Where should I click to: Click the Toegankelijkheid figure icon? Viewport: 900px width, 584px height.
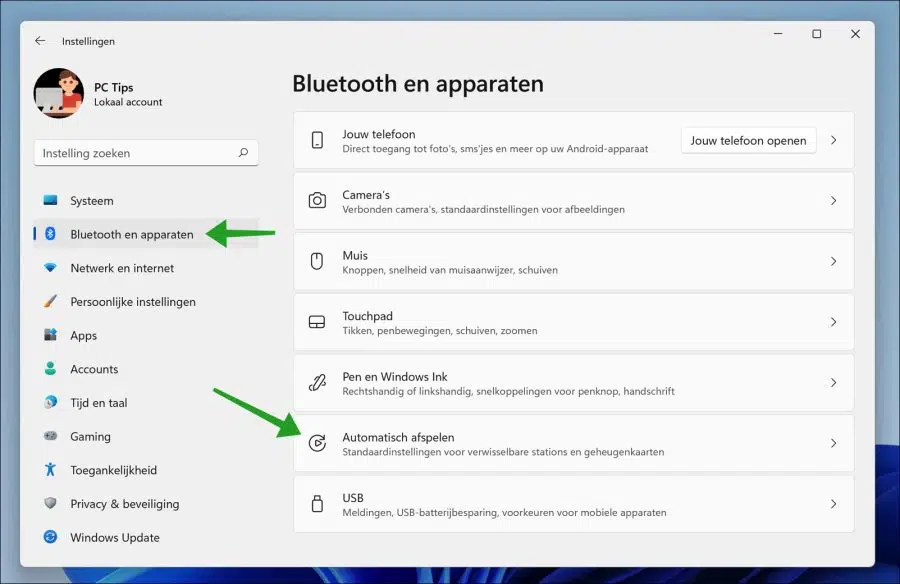51,470
